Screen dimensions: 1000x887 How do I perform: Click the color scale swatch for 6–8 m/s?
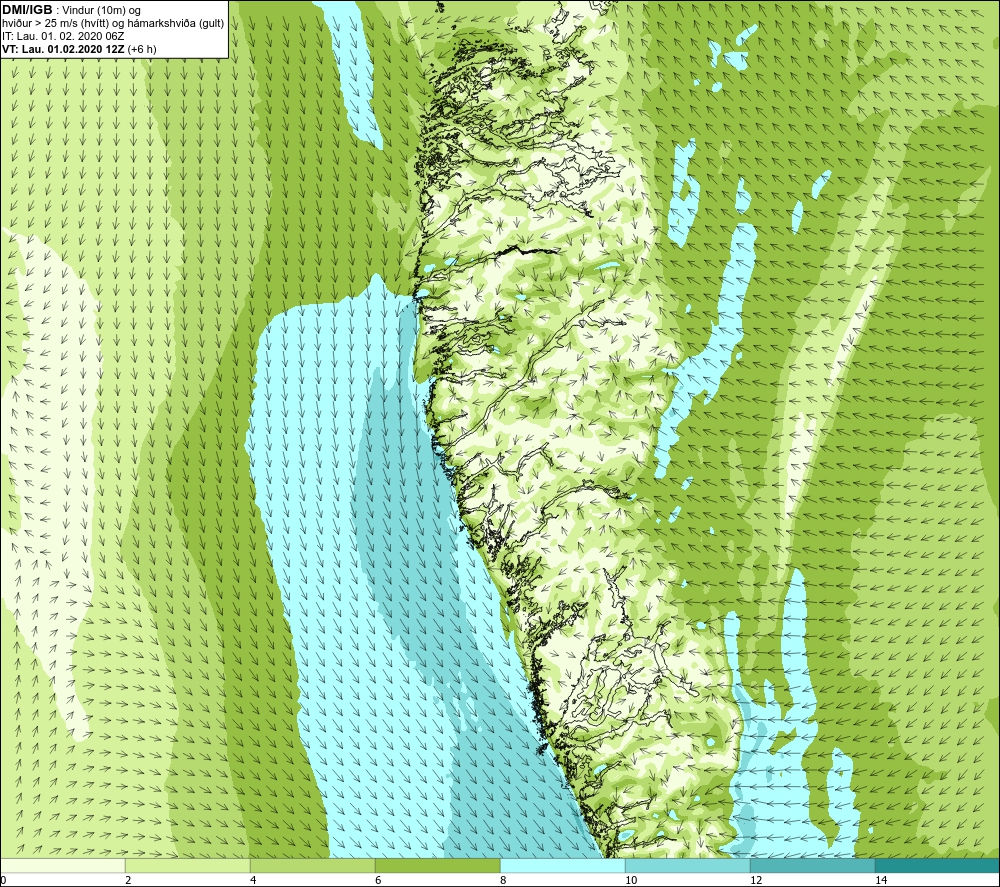point(438,865)
